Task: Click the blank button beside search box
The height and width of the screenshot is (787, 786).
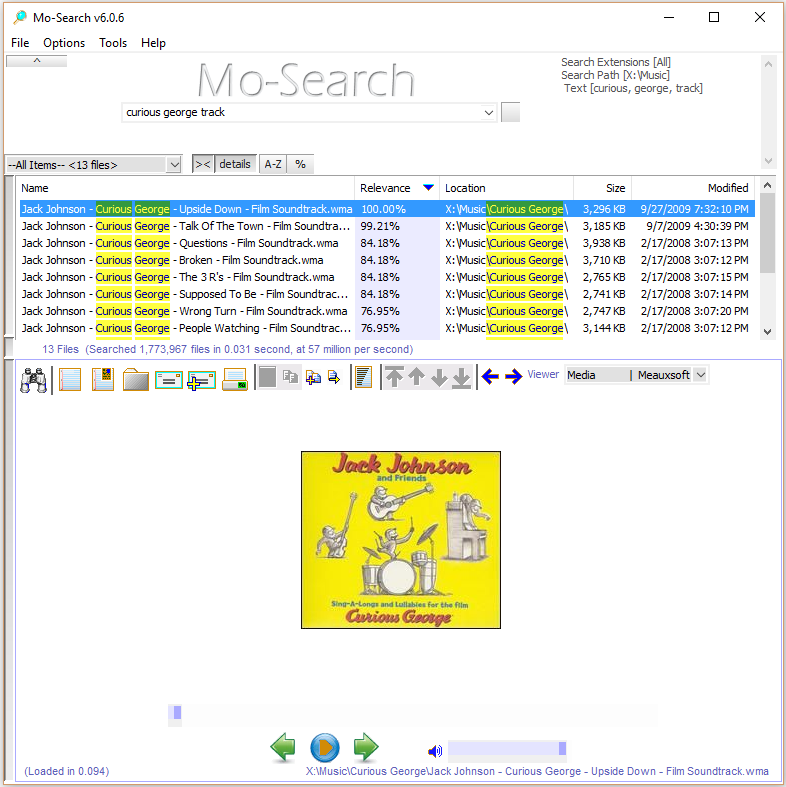Action: coord(510,112)
